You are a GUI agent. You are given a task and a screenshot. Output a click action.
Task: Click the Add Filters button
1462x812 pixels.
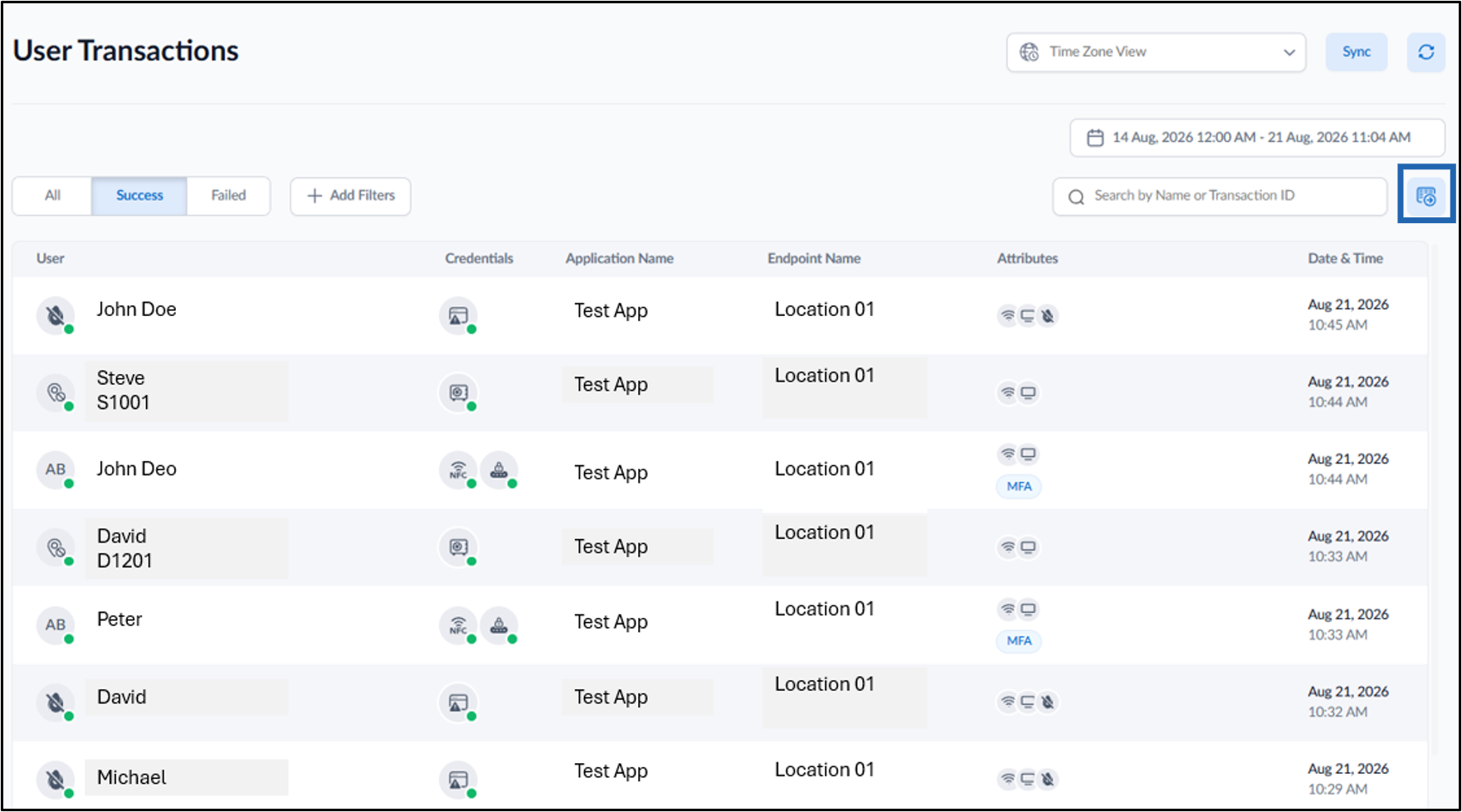pyautogui.click(x=350, y=196)
